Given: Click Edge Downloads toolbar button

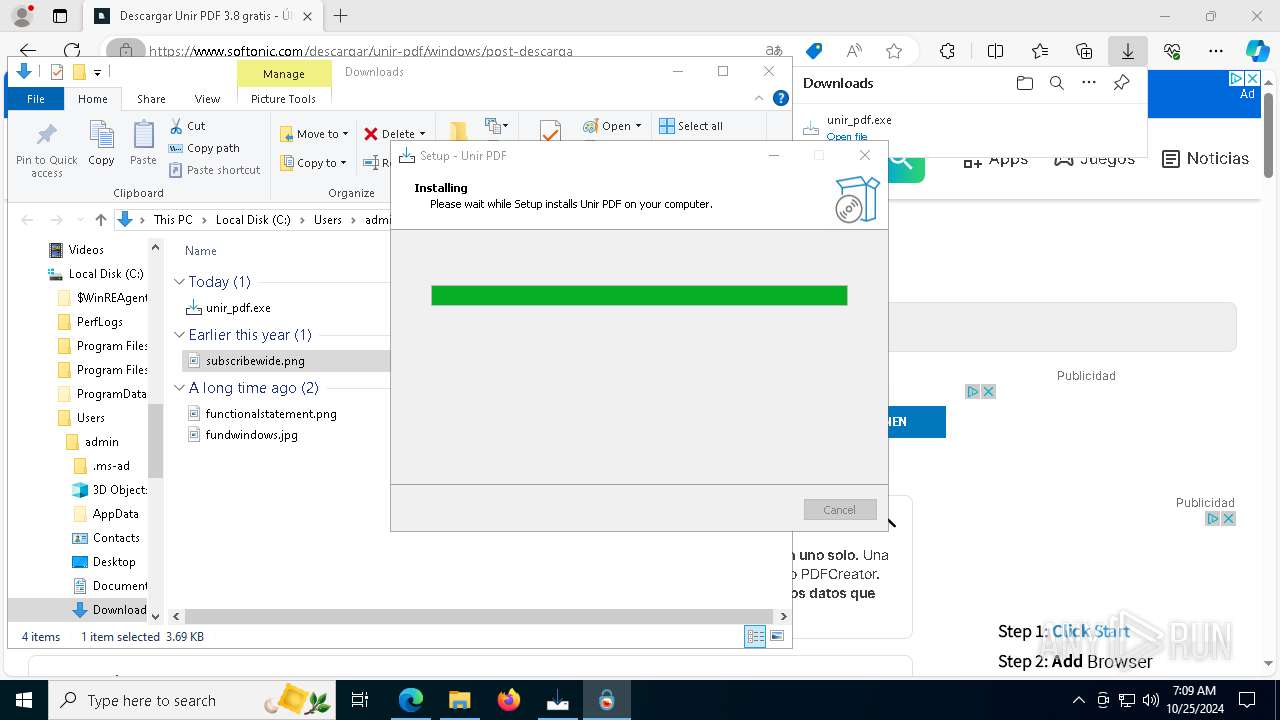Looking at the screenshot, I should point(1127,51).
